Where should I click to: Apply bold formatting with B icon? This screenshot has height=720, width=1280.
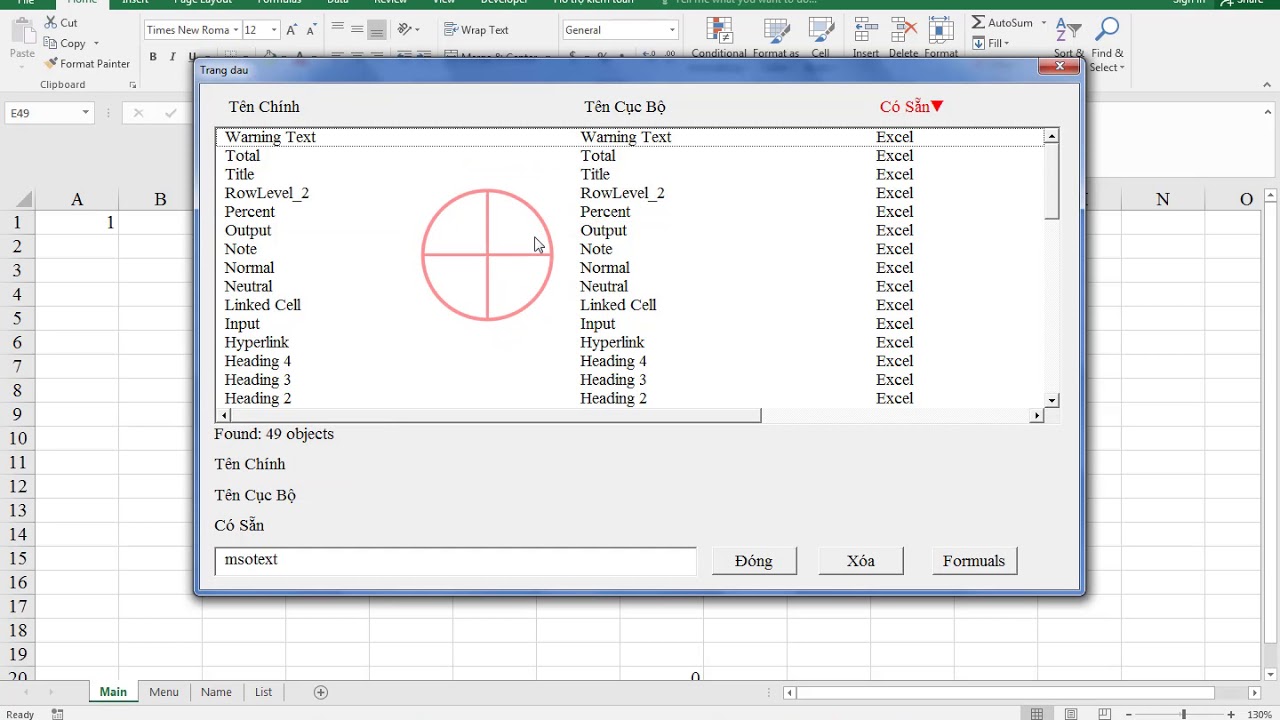(153, 57)
